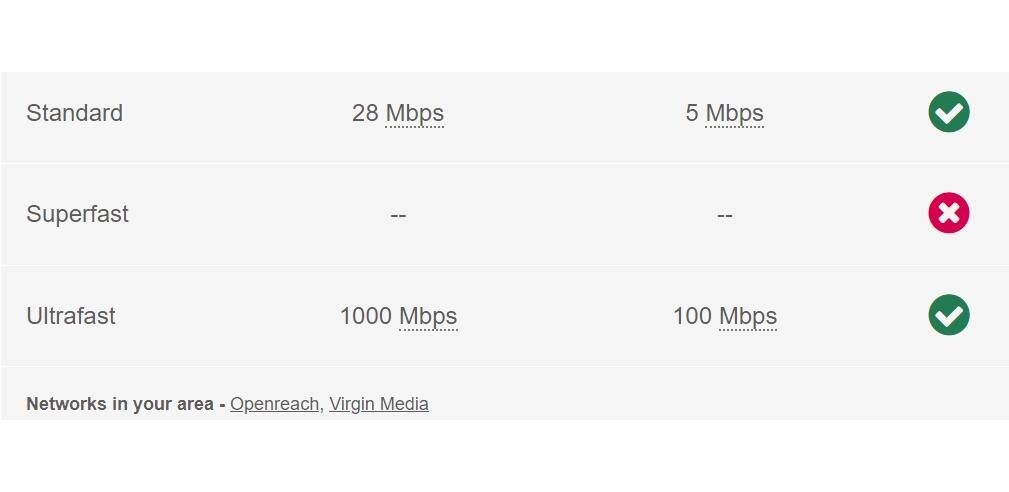Click the number 100 in Ultrafast row
Screen dimensions: 1009x492
(x=692, y=317)
